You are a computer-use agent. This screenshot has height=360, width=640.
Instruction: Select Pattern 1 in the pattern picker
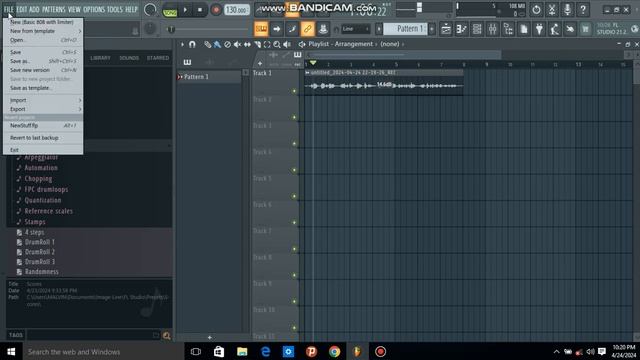(x=209, y=77)
